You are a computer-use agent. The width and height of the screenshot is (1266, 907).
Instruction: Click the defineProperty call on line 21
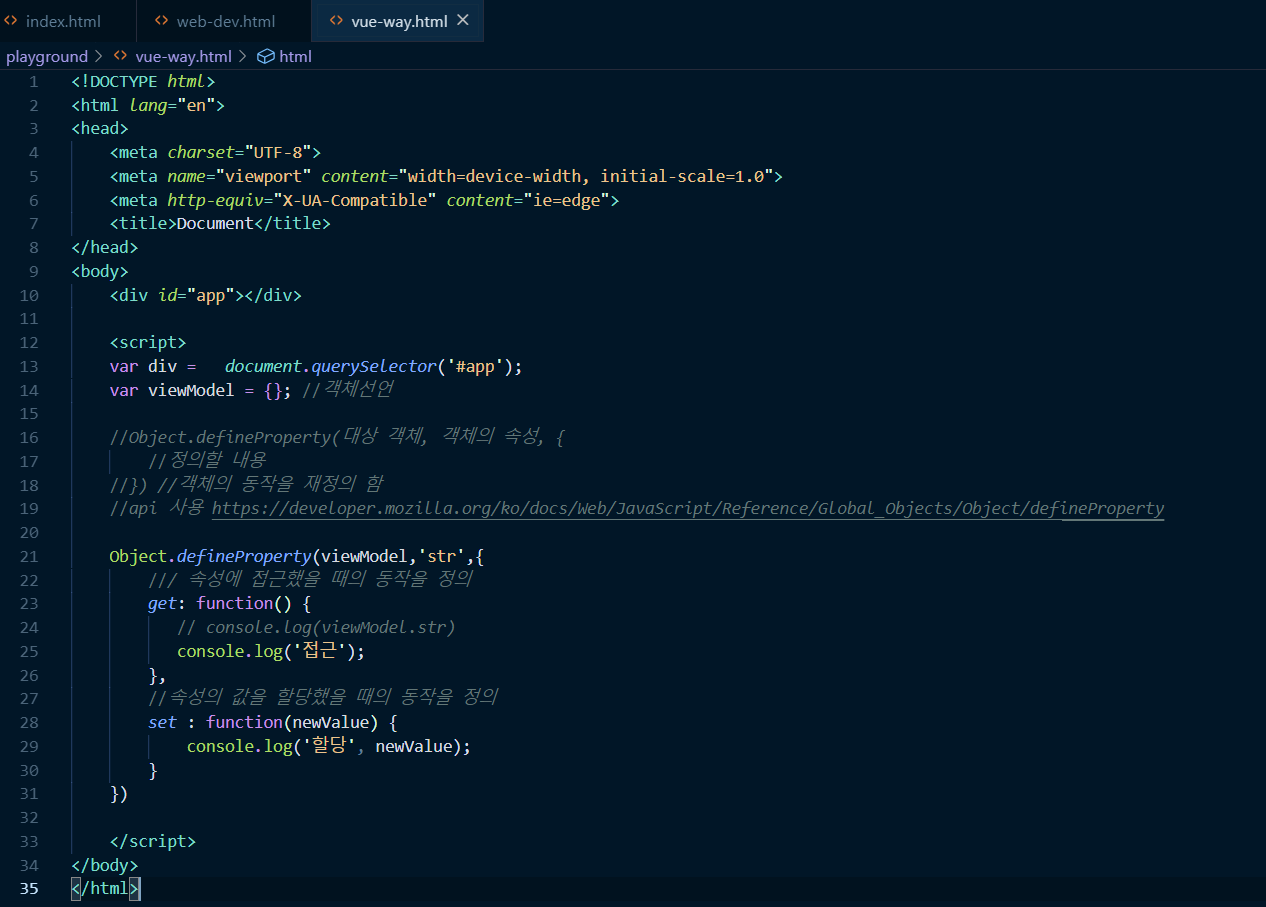click(x=244, y=556)
